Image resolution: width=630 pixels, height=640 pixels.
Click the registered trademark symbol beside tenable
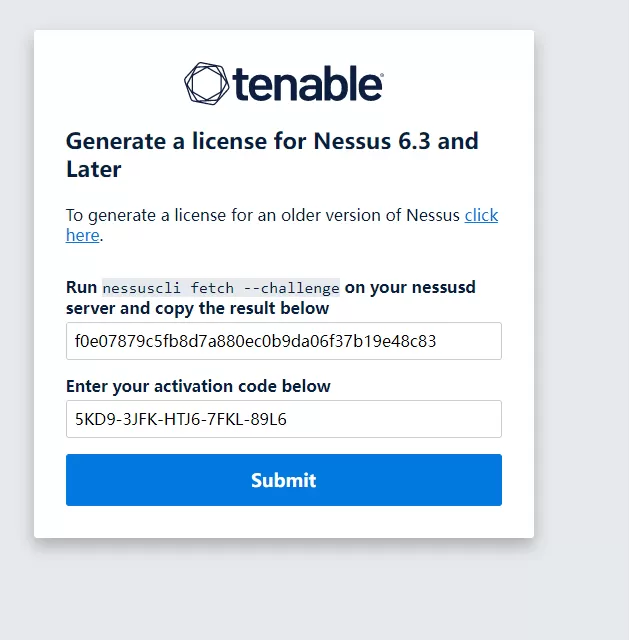click(x=381, y=74)
